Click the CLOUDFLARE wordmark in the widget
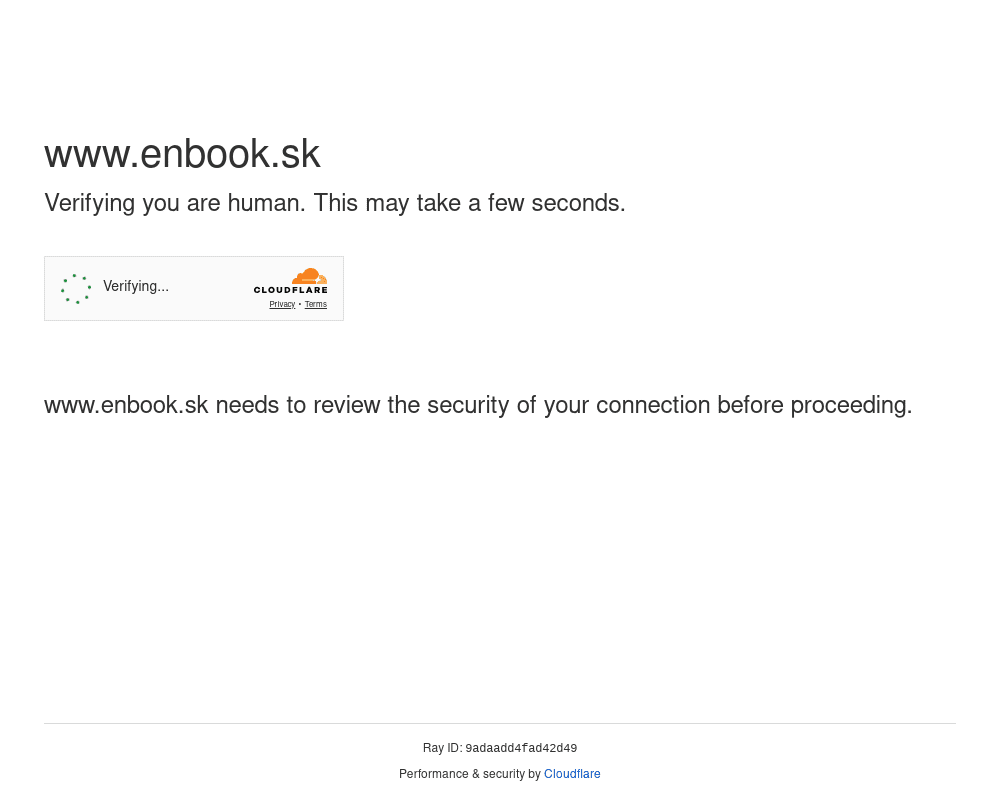Image resolution: width=1000 pixels, height=800 pixels. pos(291,290)
